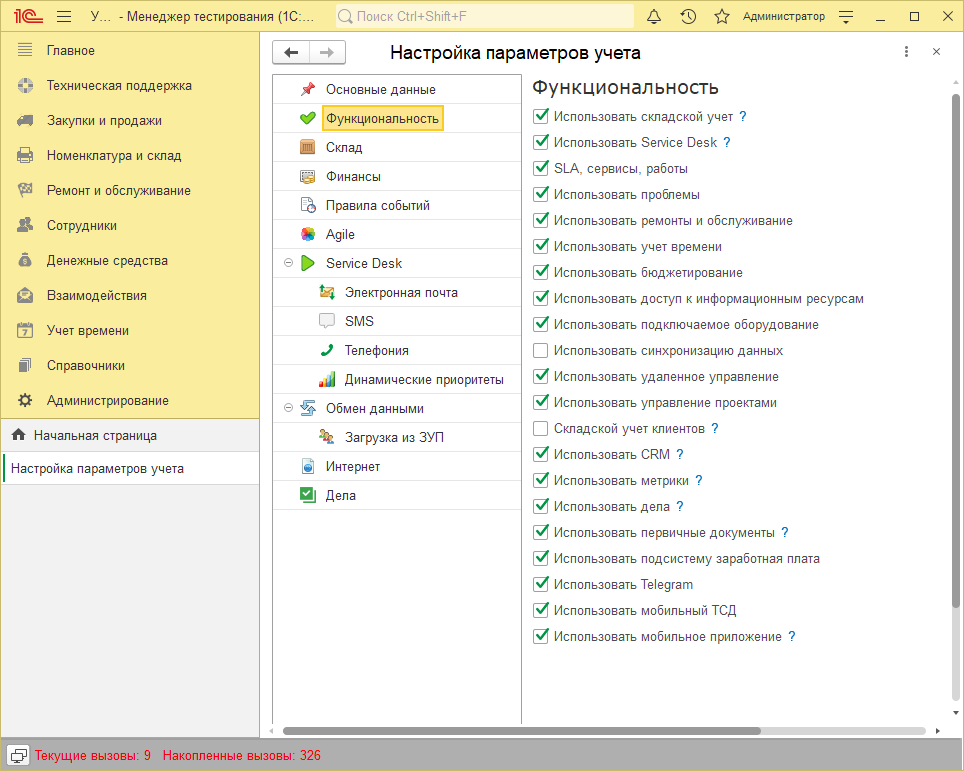
Task: Collapse the Service Desk tree node
Action: coord(288,263)
